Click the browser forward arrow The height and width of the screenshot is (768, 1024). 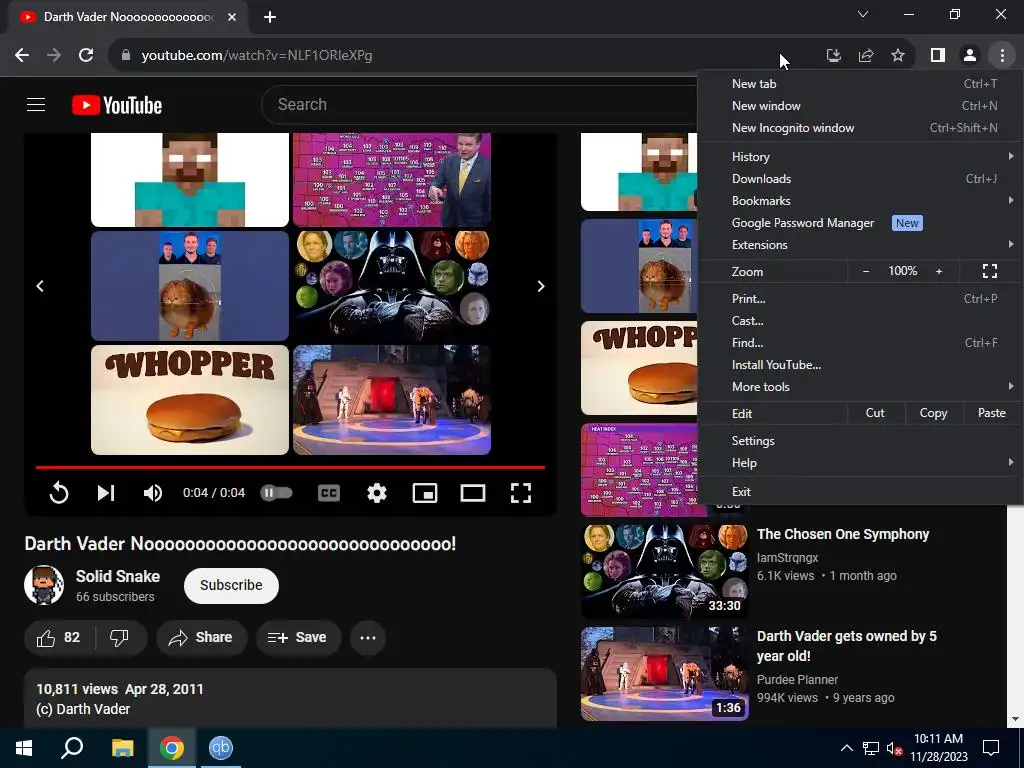54,56
